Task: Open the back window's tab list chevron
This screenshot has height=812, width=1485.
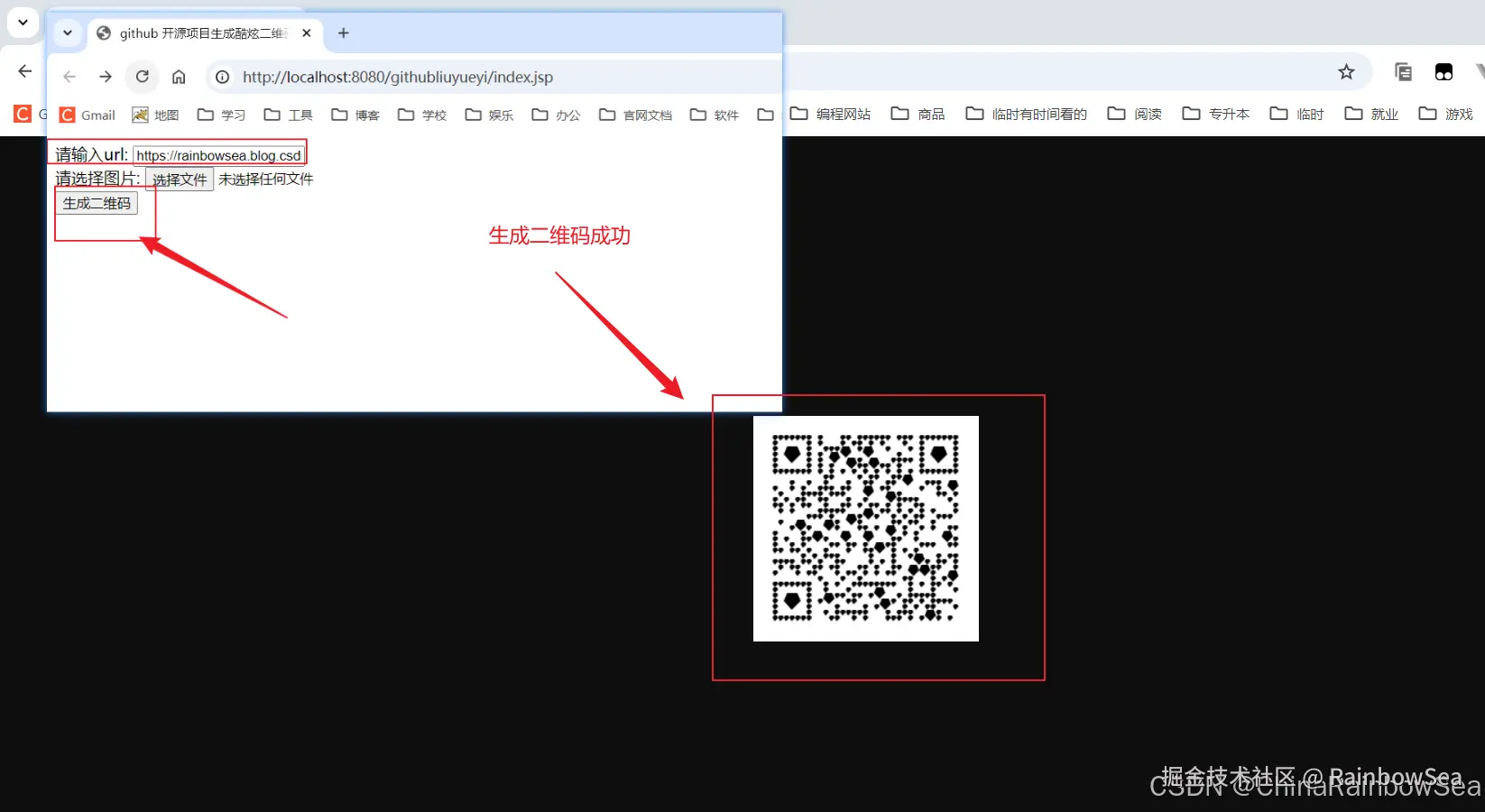Action: point(23,22)
